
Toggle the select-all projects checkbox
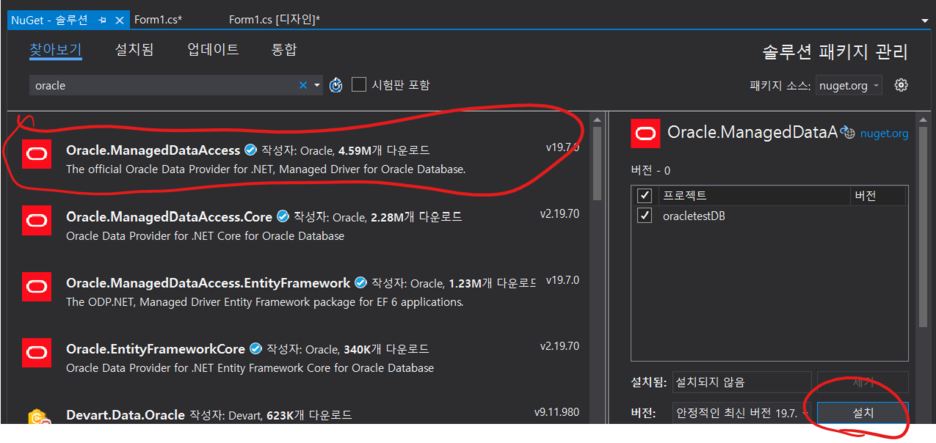(x=644, y=195)
